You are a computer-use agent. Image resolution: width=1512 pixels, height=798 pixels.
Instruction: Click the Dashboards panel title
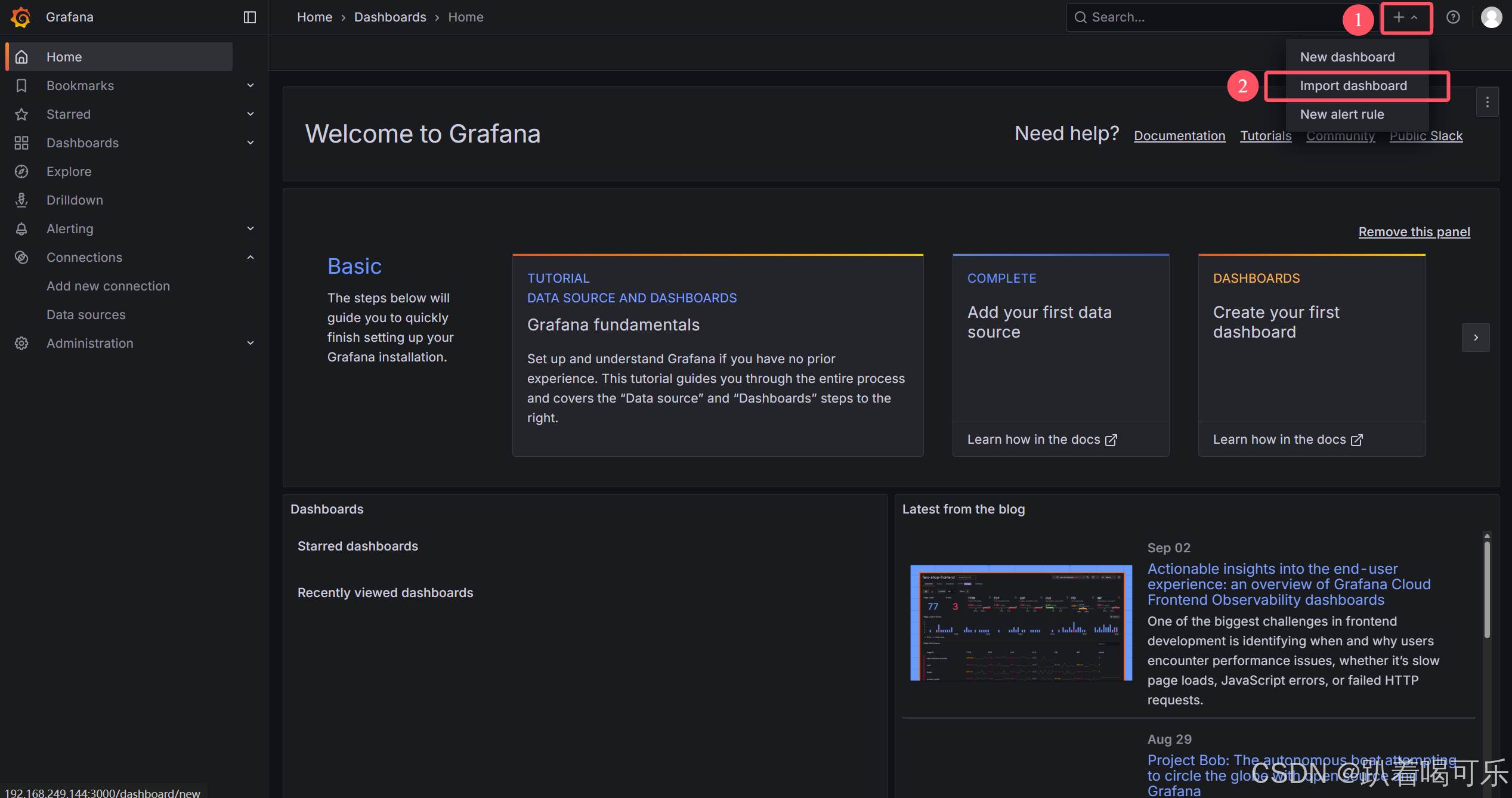(327, 509)
